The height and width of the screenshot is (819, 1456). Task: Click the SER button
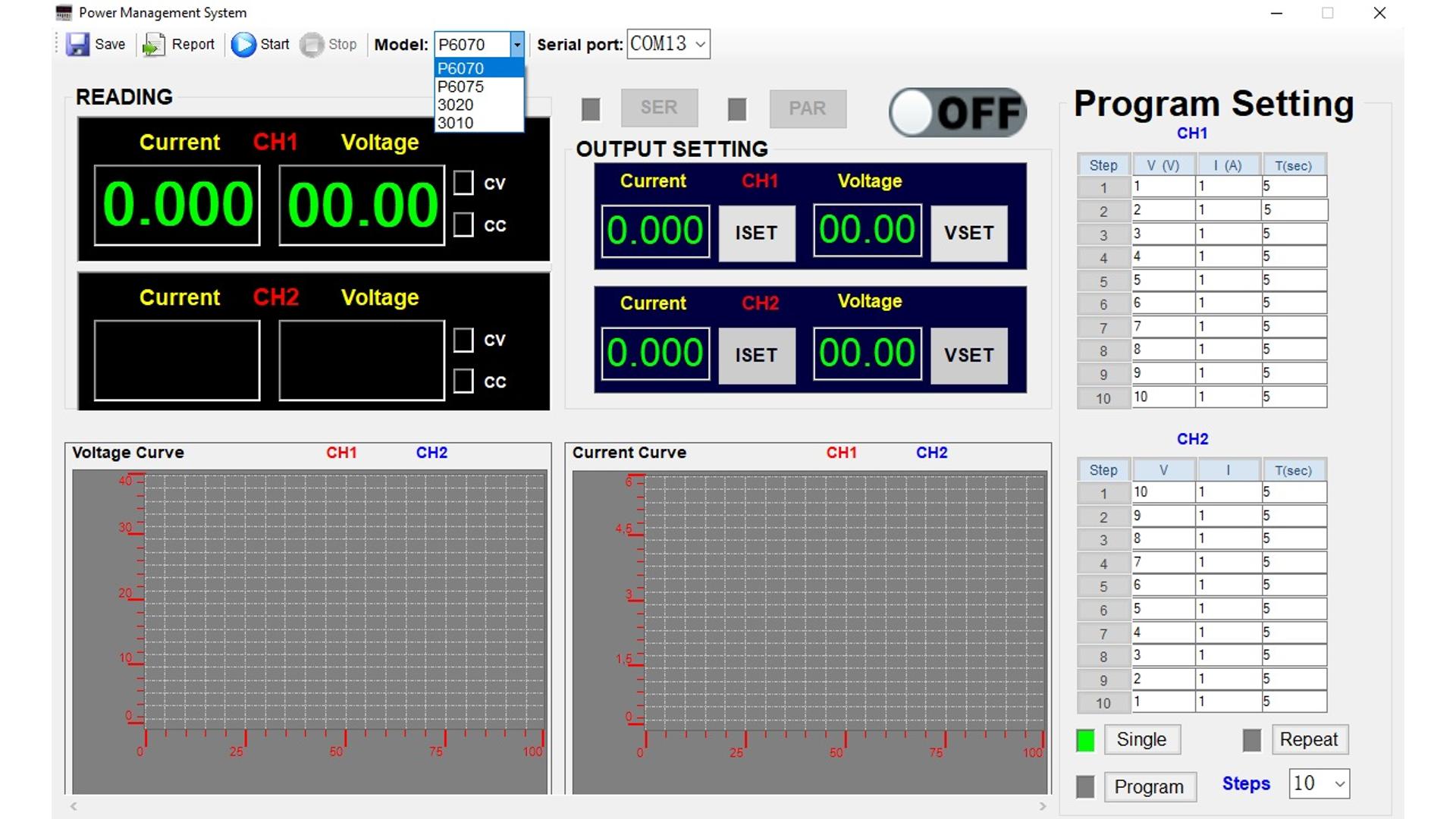[659, 108]
